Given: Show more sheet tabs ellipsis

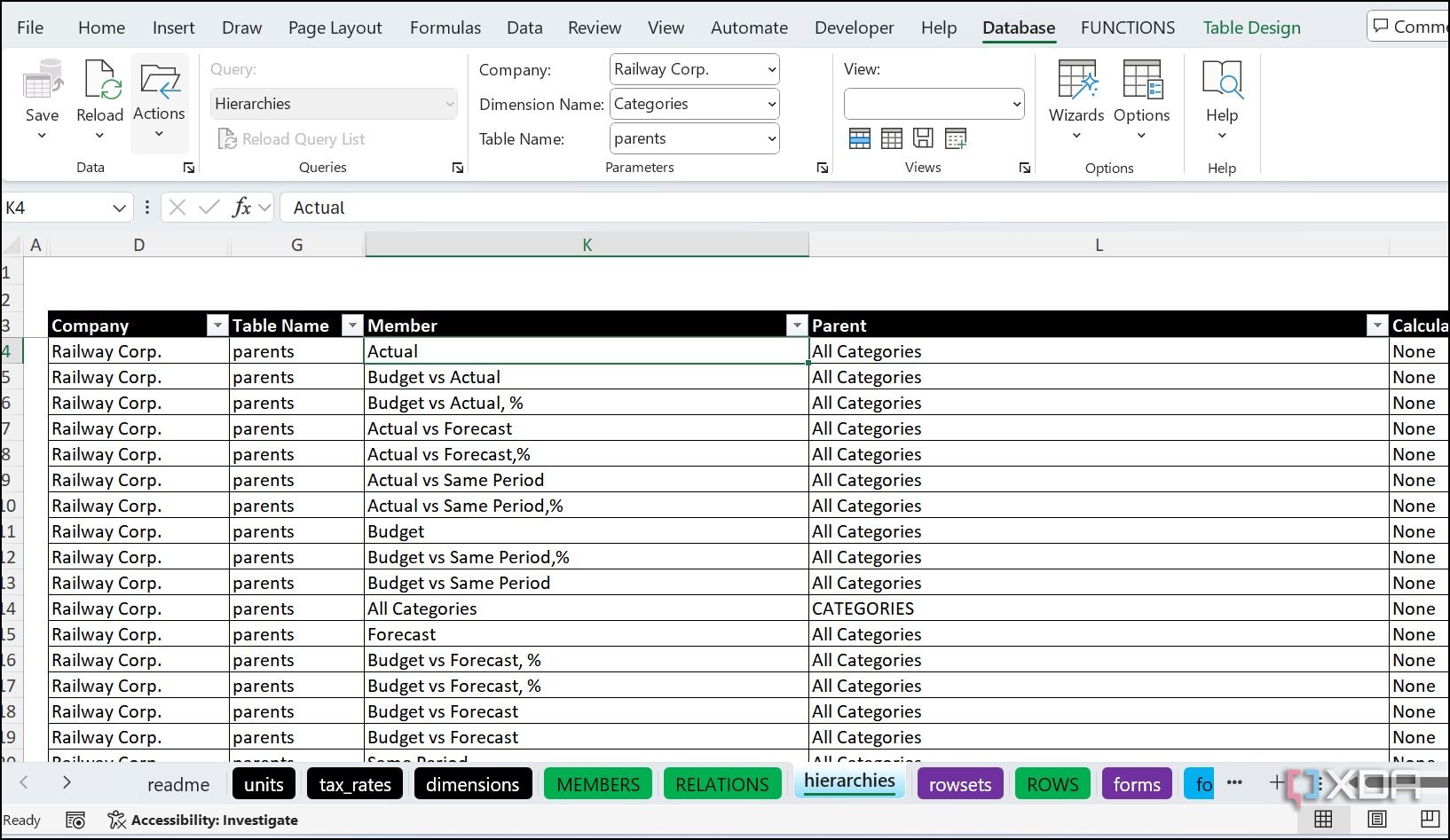Looking at the screenshot, I should pyautogui.click(x=1234, y=782).
